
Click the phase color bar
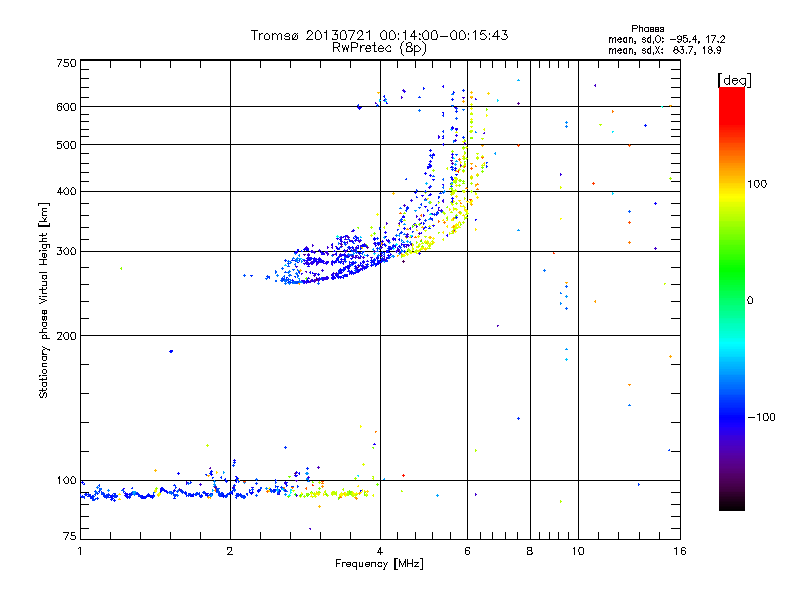click(x=732, y=298)
